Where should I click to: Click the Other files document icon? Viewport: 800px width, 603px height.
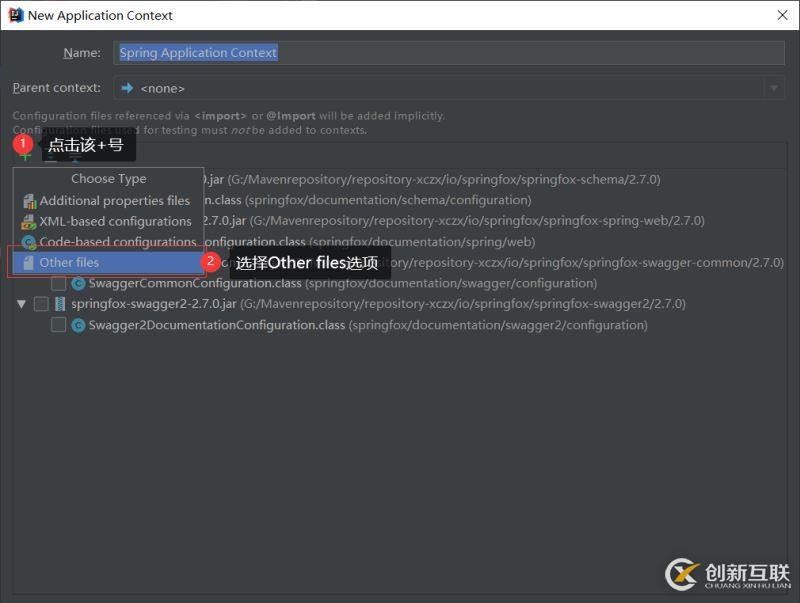click(29, 263)
